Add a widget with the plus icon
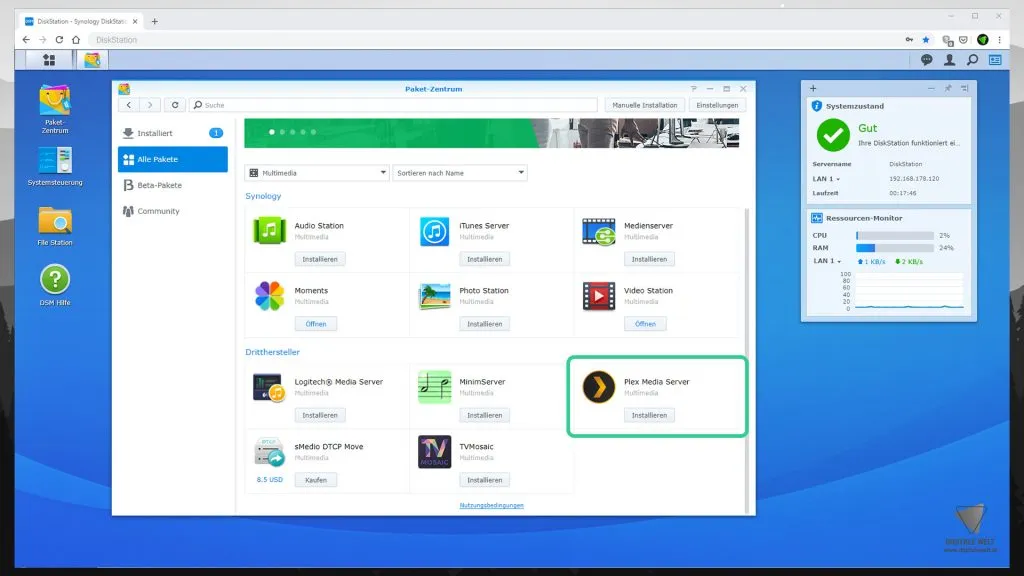Viewport: 1024px width, 576px height. (x=813, y=88)
